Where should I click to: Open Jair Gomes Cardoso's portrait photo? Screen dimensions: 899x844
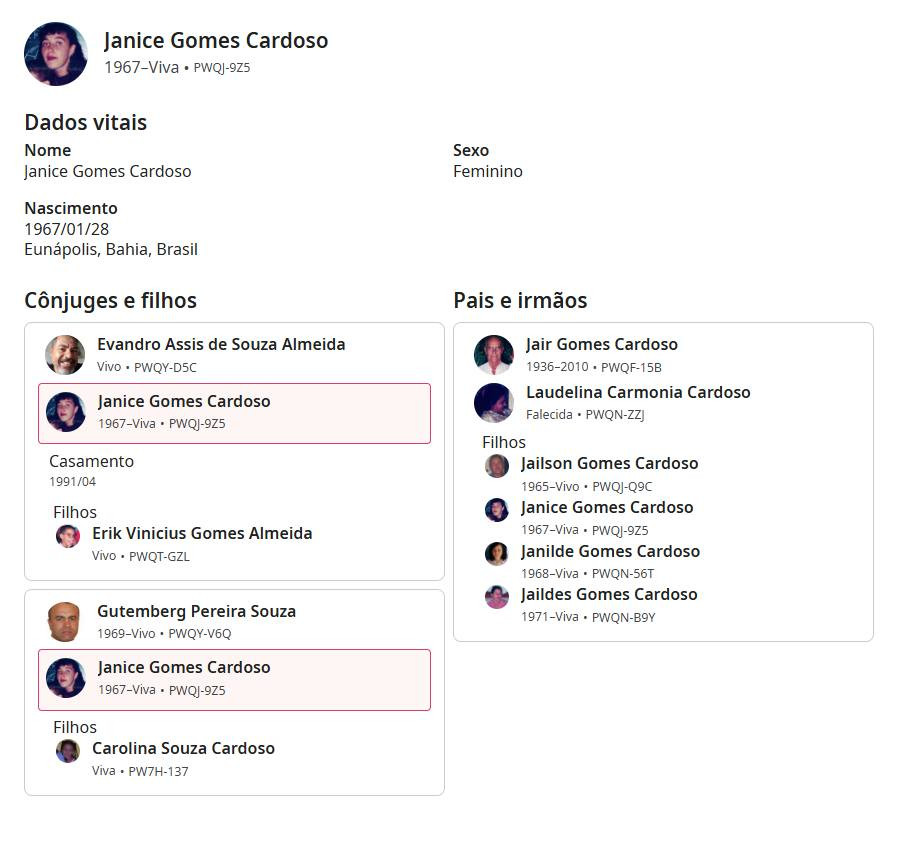pyautogui.click(x=494, y=355)
